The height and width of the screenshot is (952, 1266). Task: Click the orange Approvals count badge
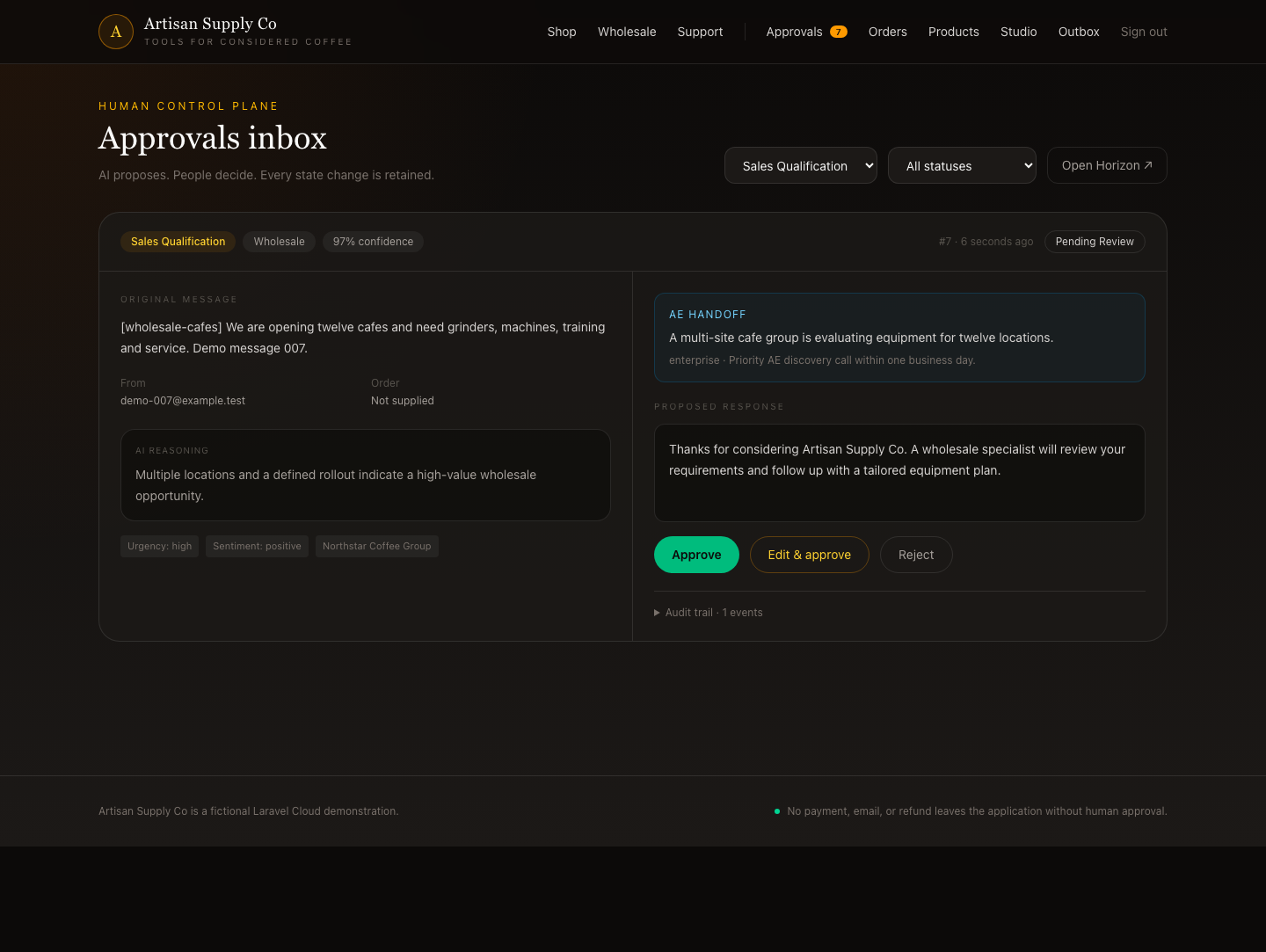[839, 32]
